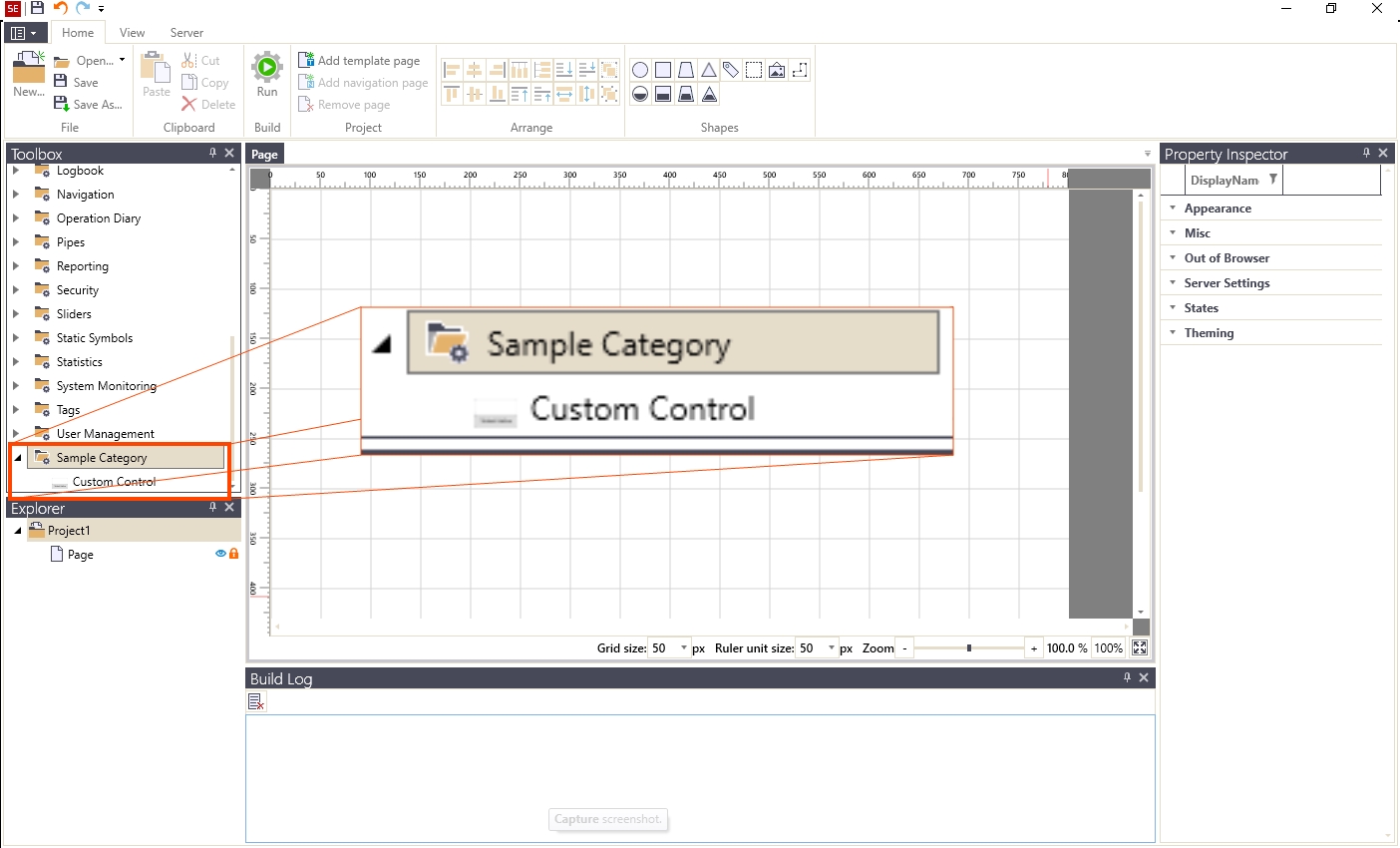Select the circle shape tool
1400x848 pixels.
tap(640, 70)
